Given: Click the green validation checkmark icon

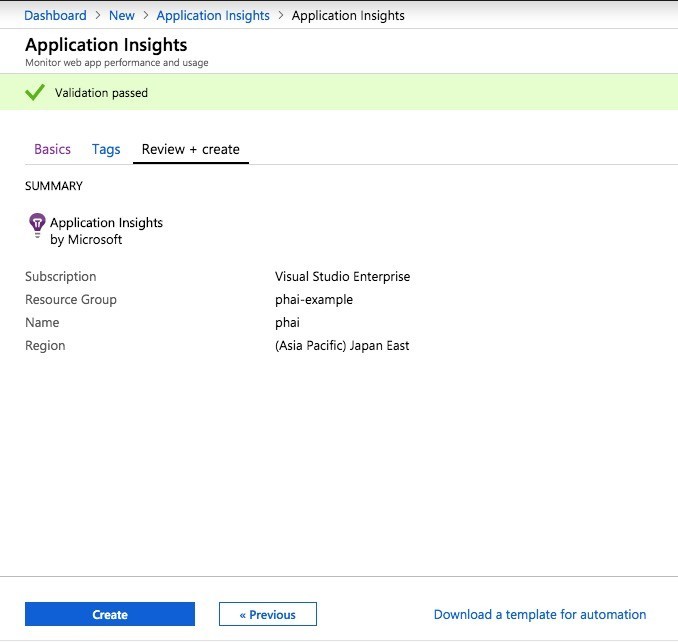Looking at the screenshot, I should [x=35, y=92].
